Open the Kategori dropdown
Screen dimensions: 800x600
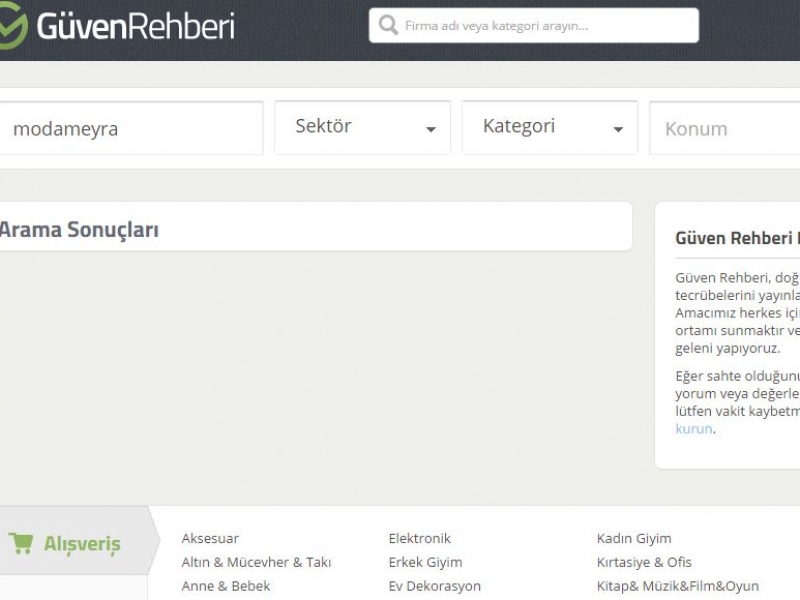pyautogui.click(x=550, y=127)
